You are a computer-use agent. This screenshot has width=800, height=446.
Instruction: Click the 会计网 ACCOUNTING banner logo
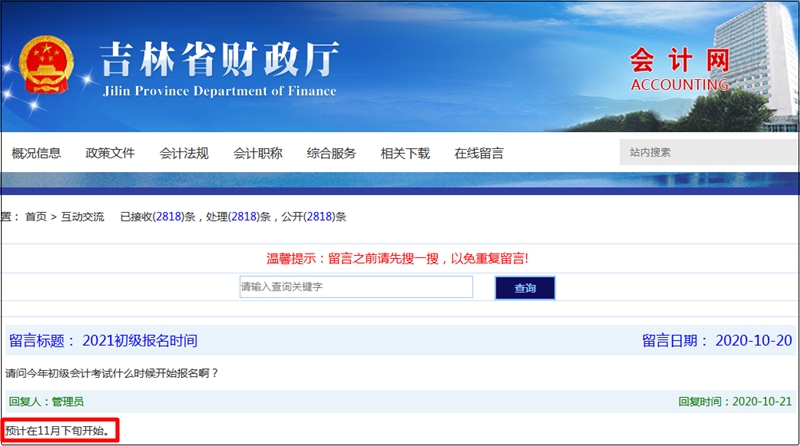pyautogui.click(x=680, y=70)
